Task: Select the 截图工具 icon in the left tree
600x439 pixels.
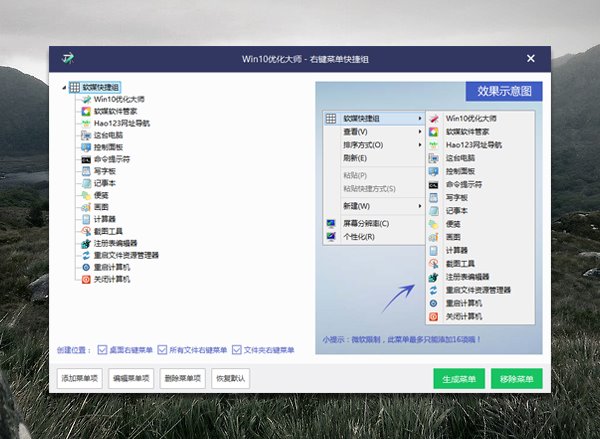Action: pyautogui.click(x=87, y=231)
